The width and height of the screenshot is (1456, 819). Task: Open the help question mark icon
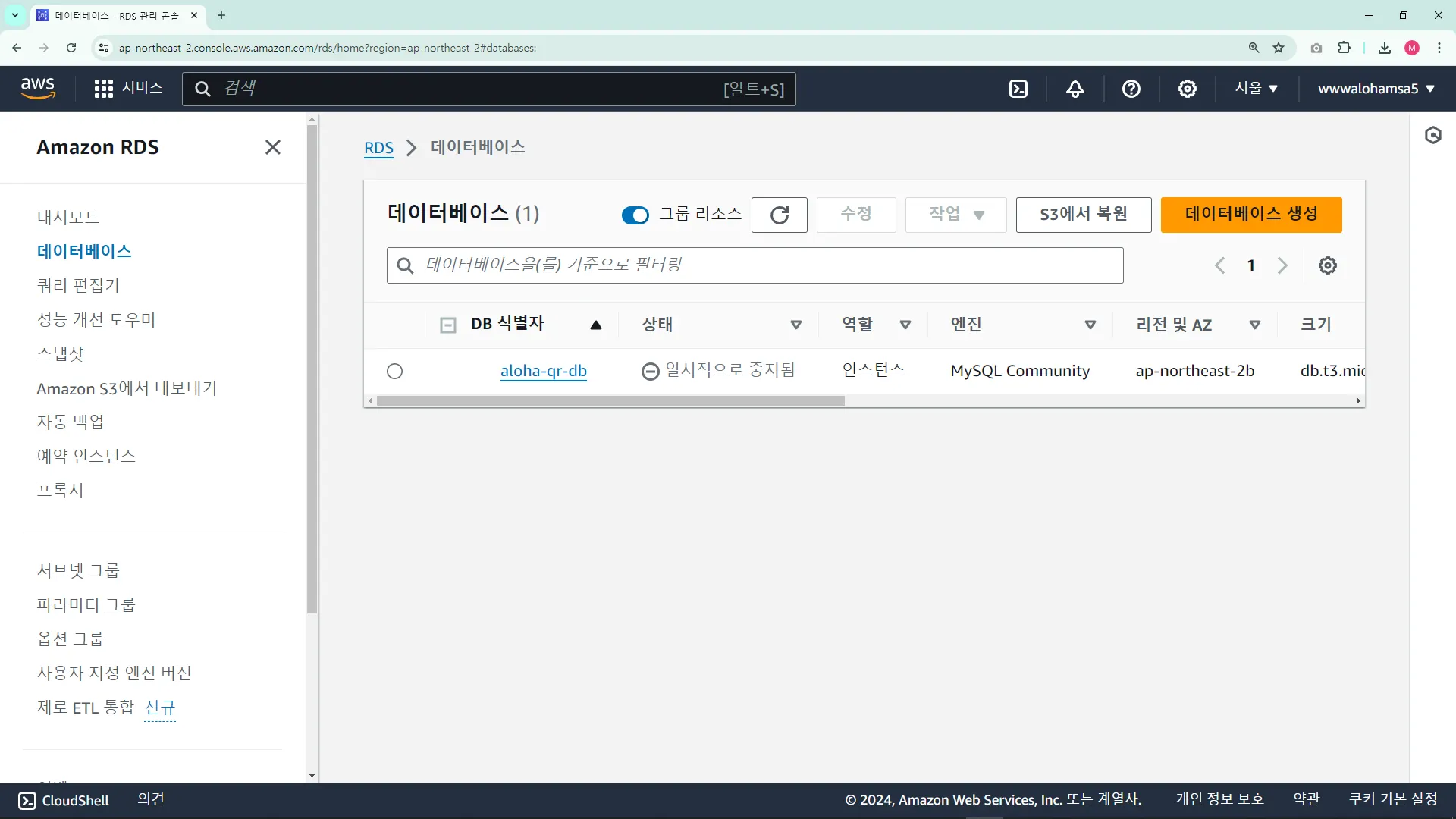point(1131,89)
